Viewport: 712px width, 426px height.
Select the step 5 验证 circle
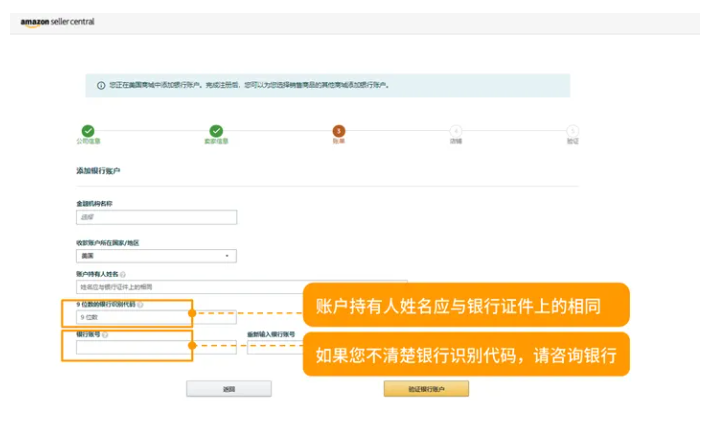[572, 131]
